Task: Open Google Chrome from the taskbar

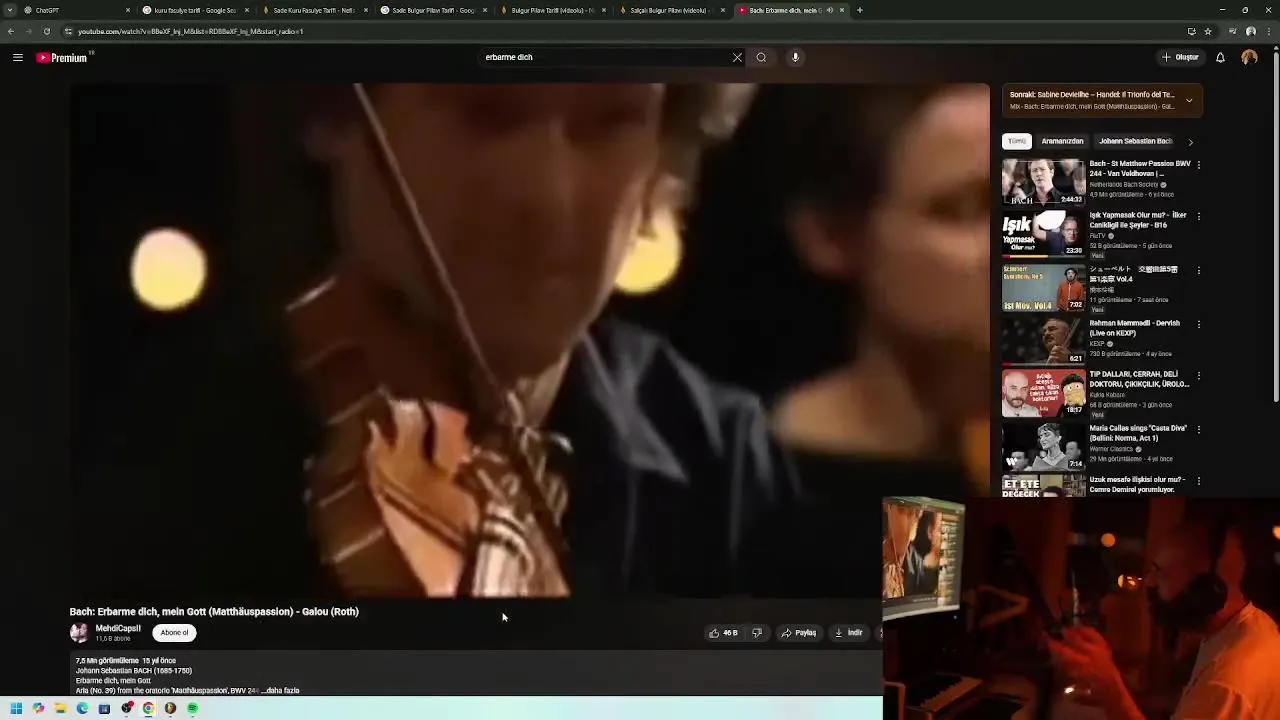Action: [x=148, y=708]
